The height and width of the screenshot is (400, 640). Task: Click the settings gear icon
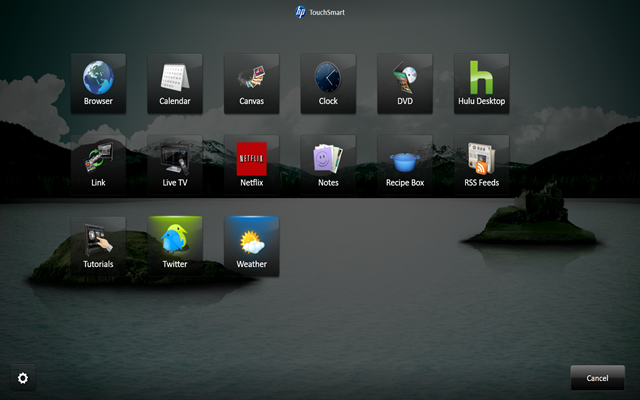(x=23, y=378)
